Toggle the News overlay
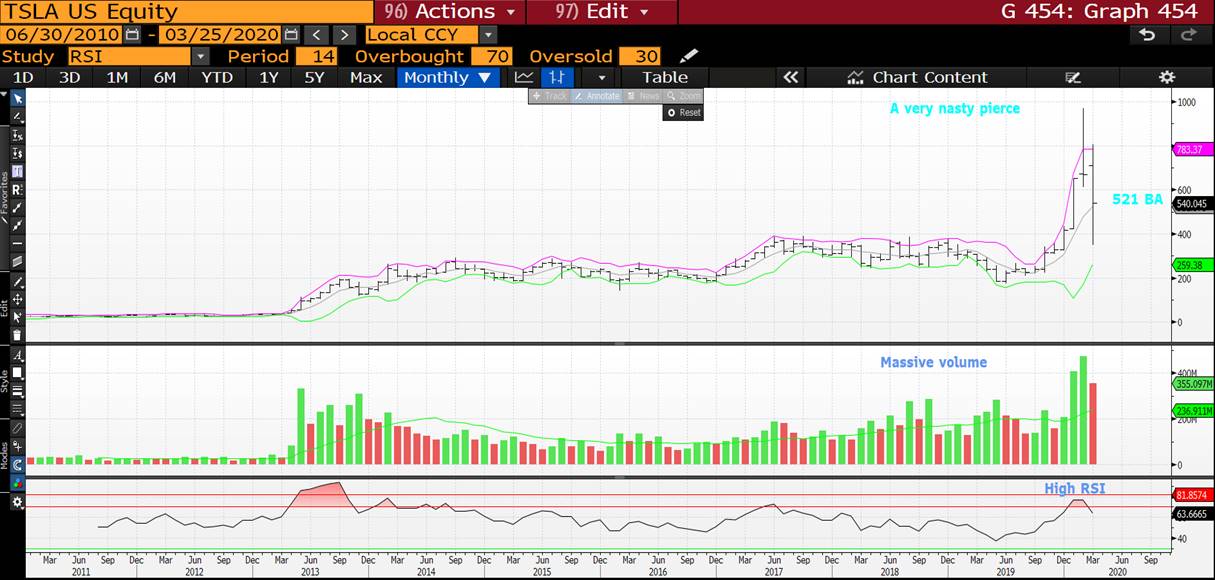Viewport: 1215px width, 580px height. [x=643, y=96]
